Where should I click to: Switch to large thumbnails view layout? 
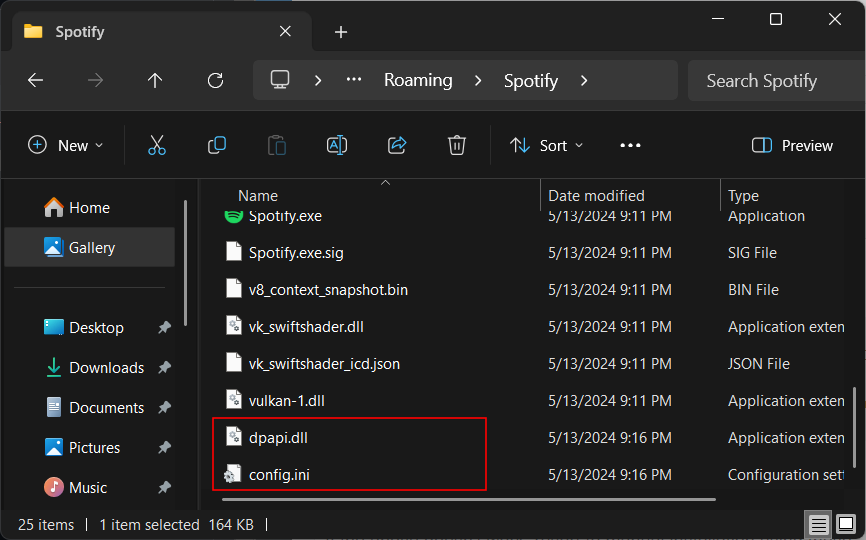click(x=845, y=525)
